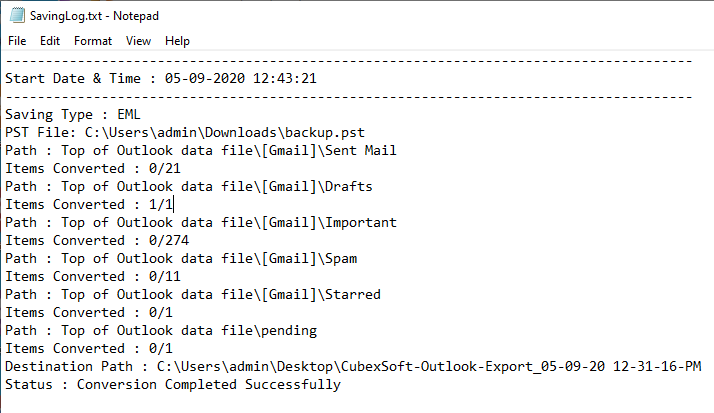Click the Sent Mail path line
Image resolution: width=714 pixels, height=413 pixels.
[x=201, y=150]
